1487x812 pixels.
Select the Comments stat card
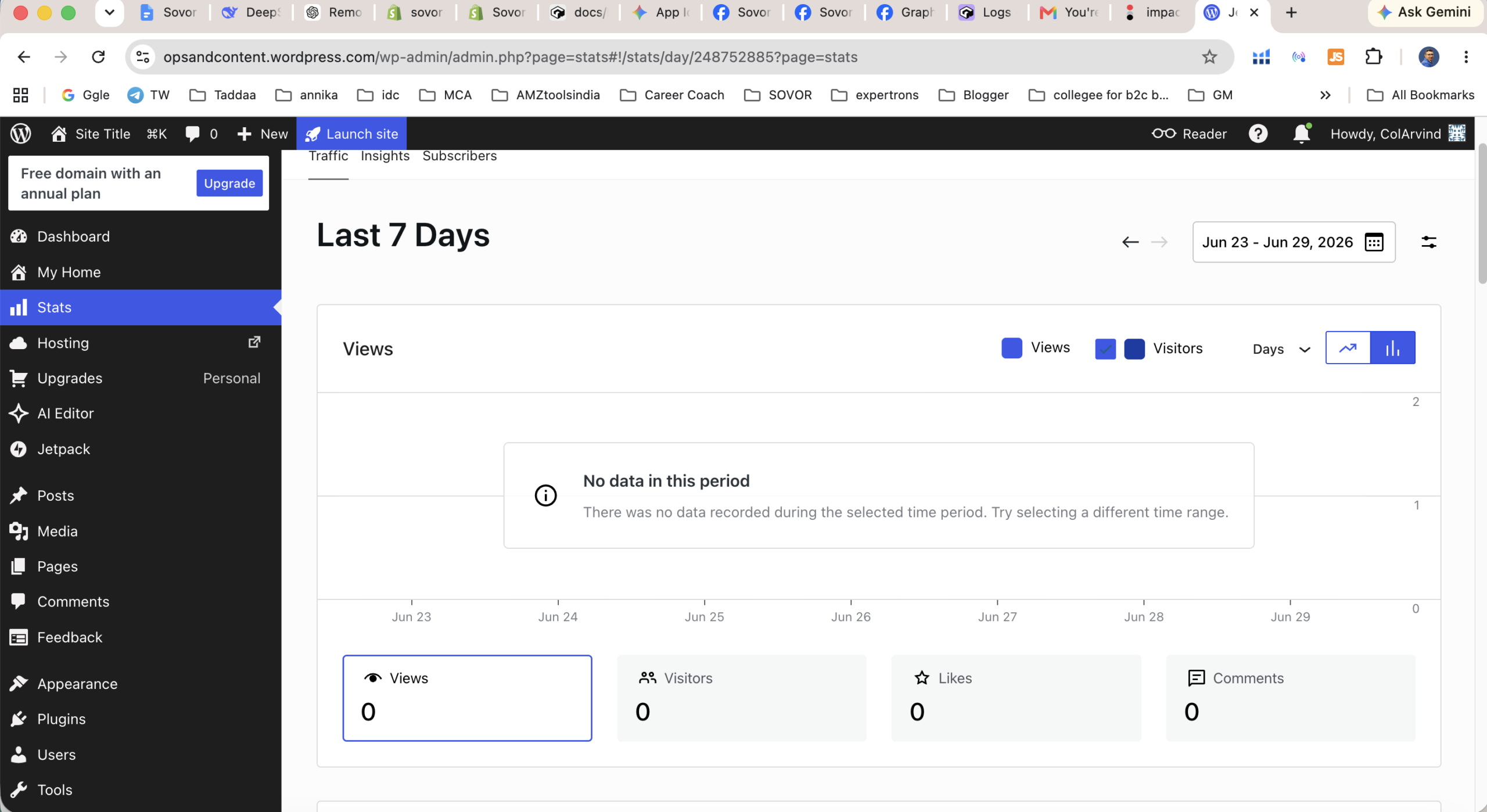[x=1291, y=698]
